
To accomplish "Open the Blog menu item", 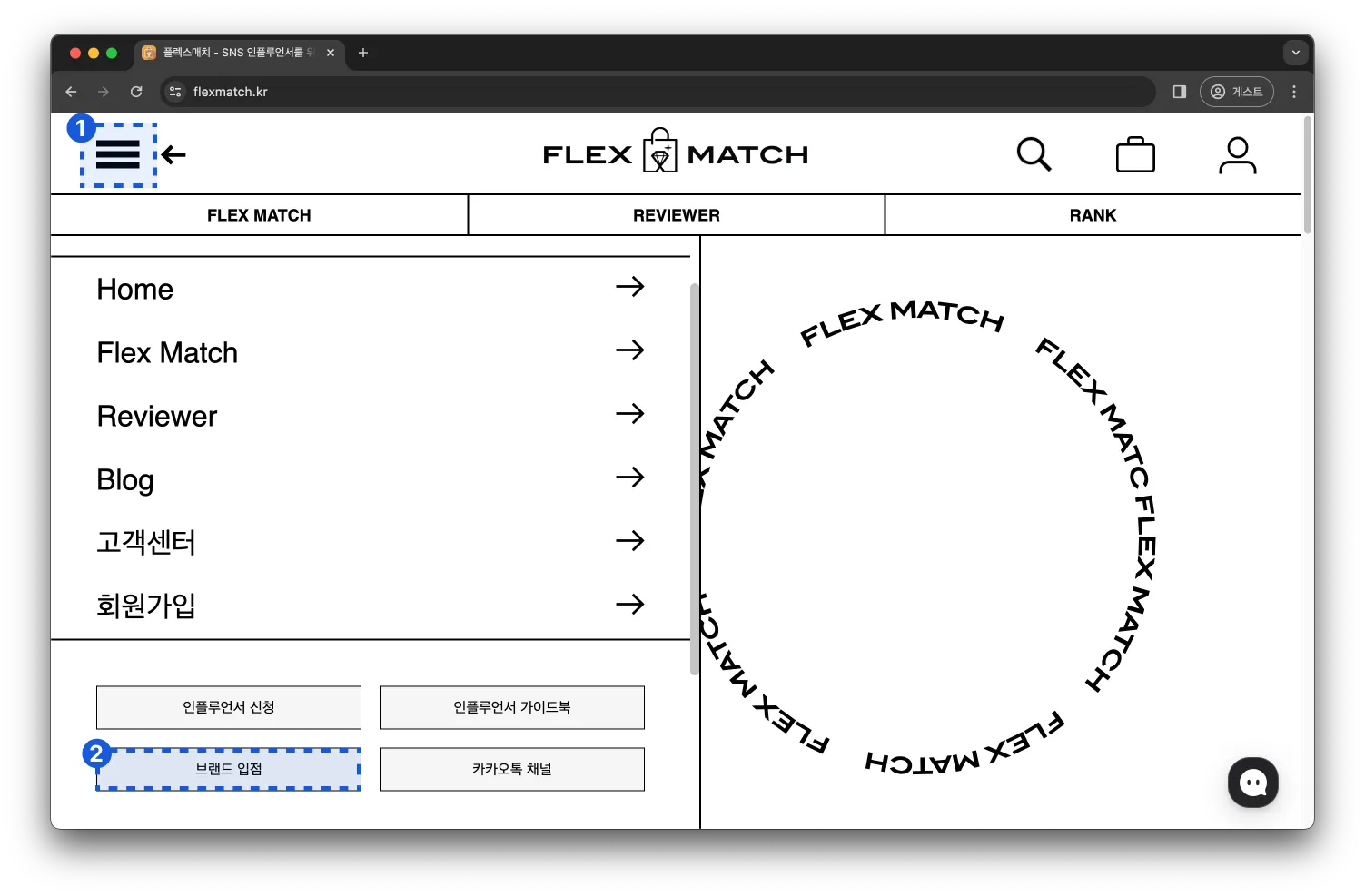I will tap(371, 479).
